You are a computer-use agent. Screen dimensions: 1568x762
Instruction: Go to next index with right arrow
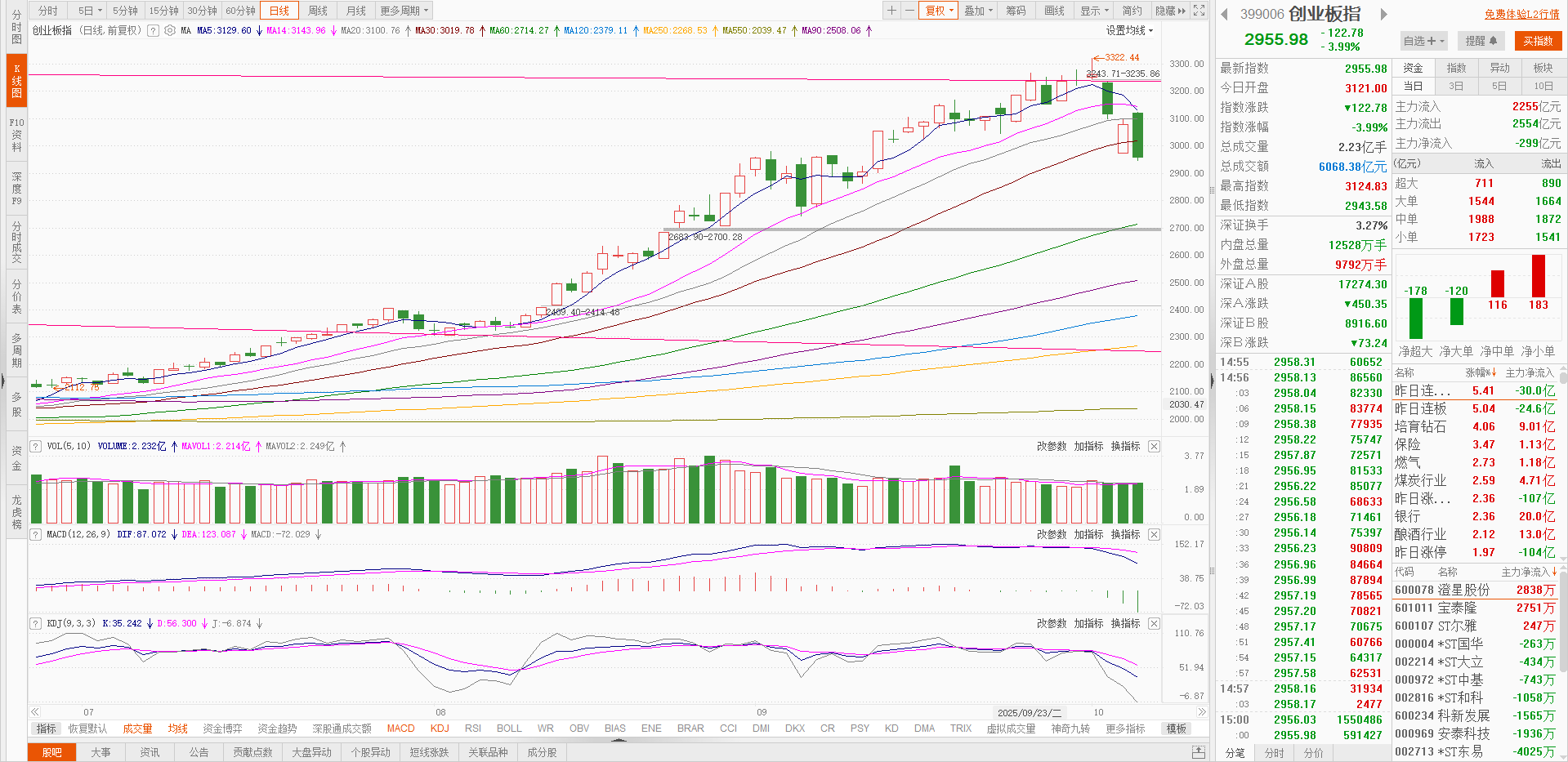coord(1383,14)
